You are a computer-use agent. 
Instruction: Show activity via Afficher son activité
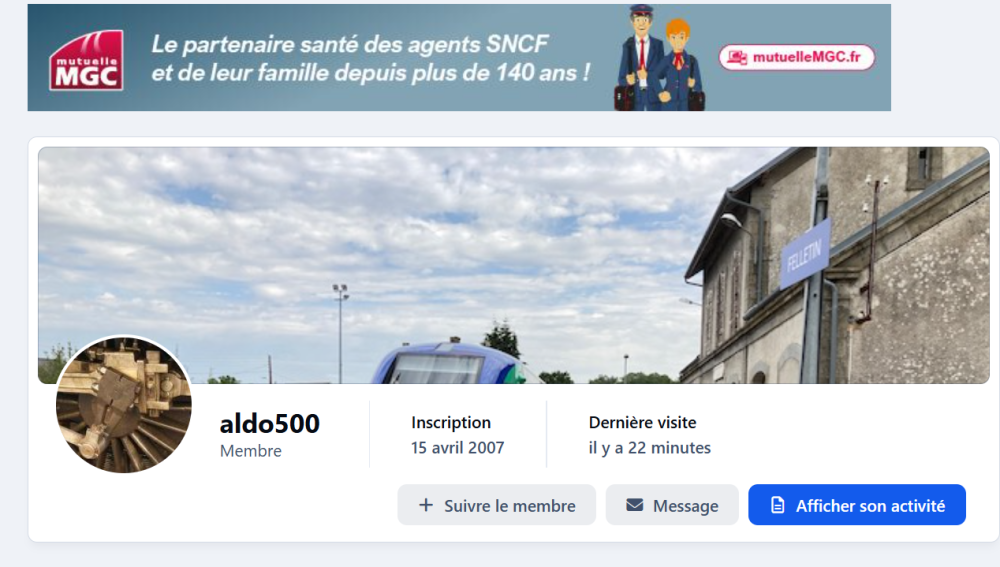tap(857, 504)
